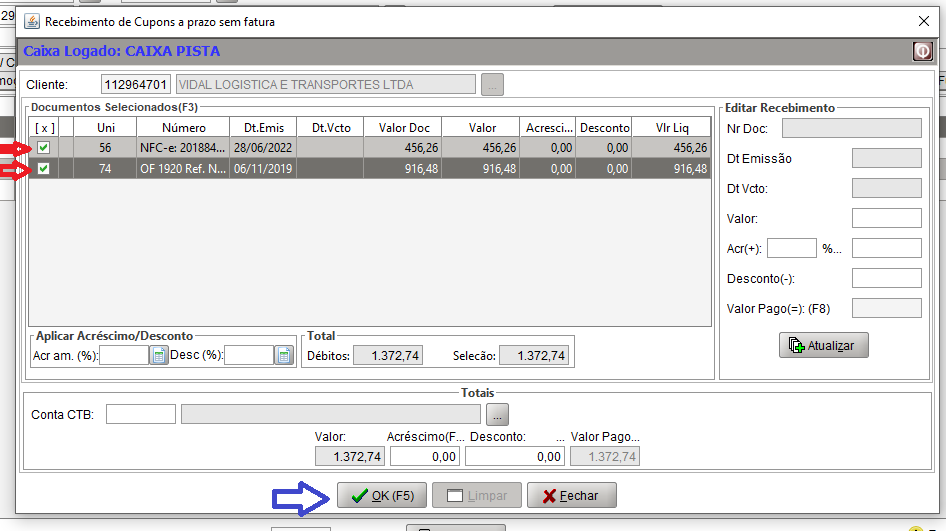
Task: Click the Acréscimo totals input field
Action: (x=424, y=456)
